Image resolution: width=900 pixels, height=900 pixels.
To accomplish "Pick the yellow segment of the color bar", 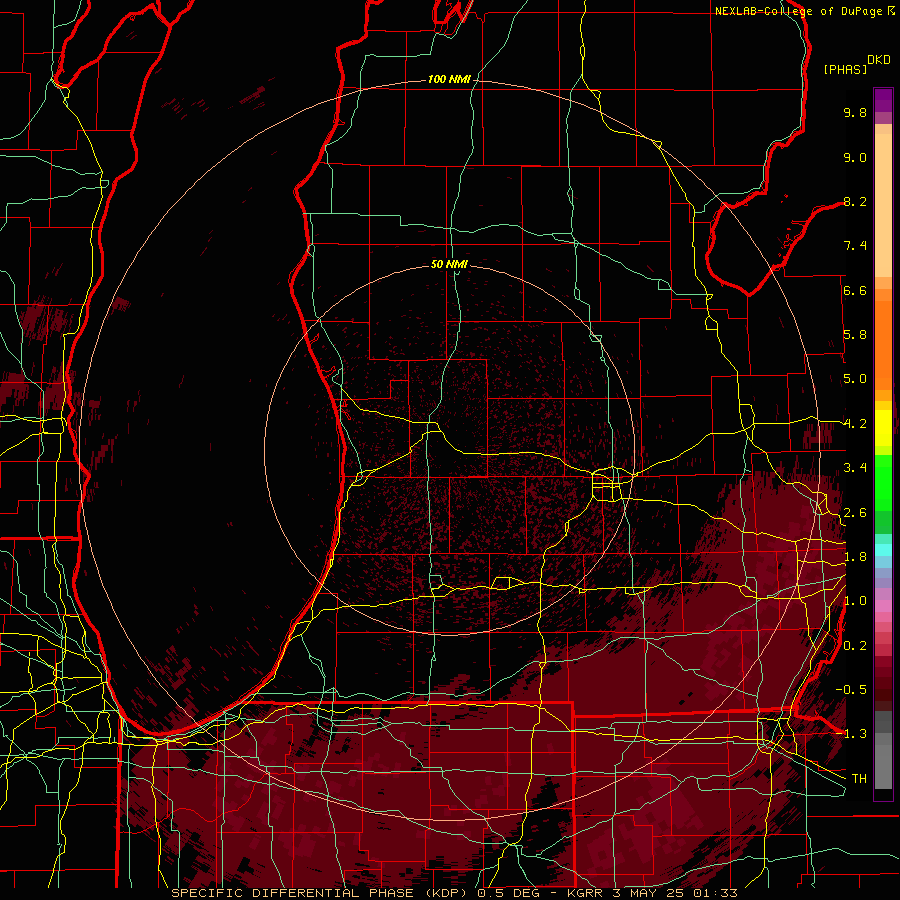I will tap(883, 428).
